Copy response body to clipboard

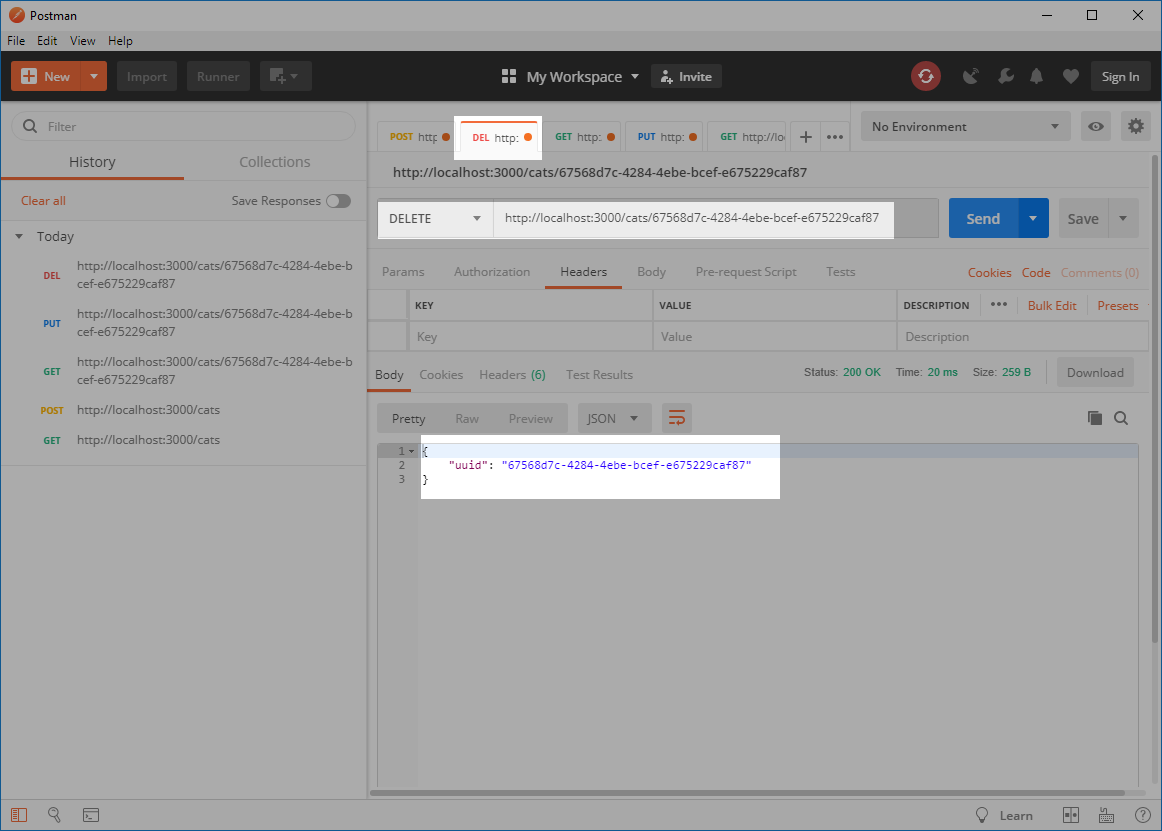pyautogui.click(x=1095, y=418)
